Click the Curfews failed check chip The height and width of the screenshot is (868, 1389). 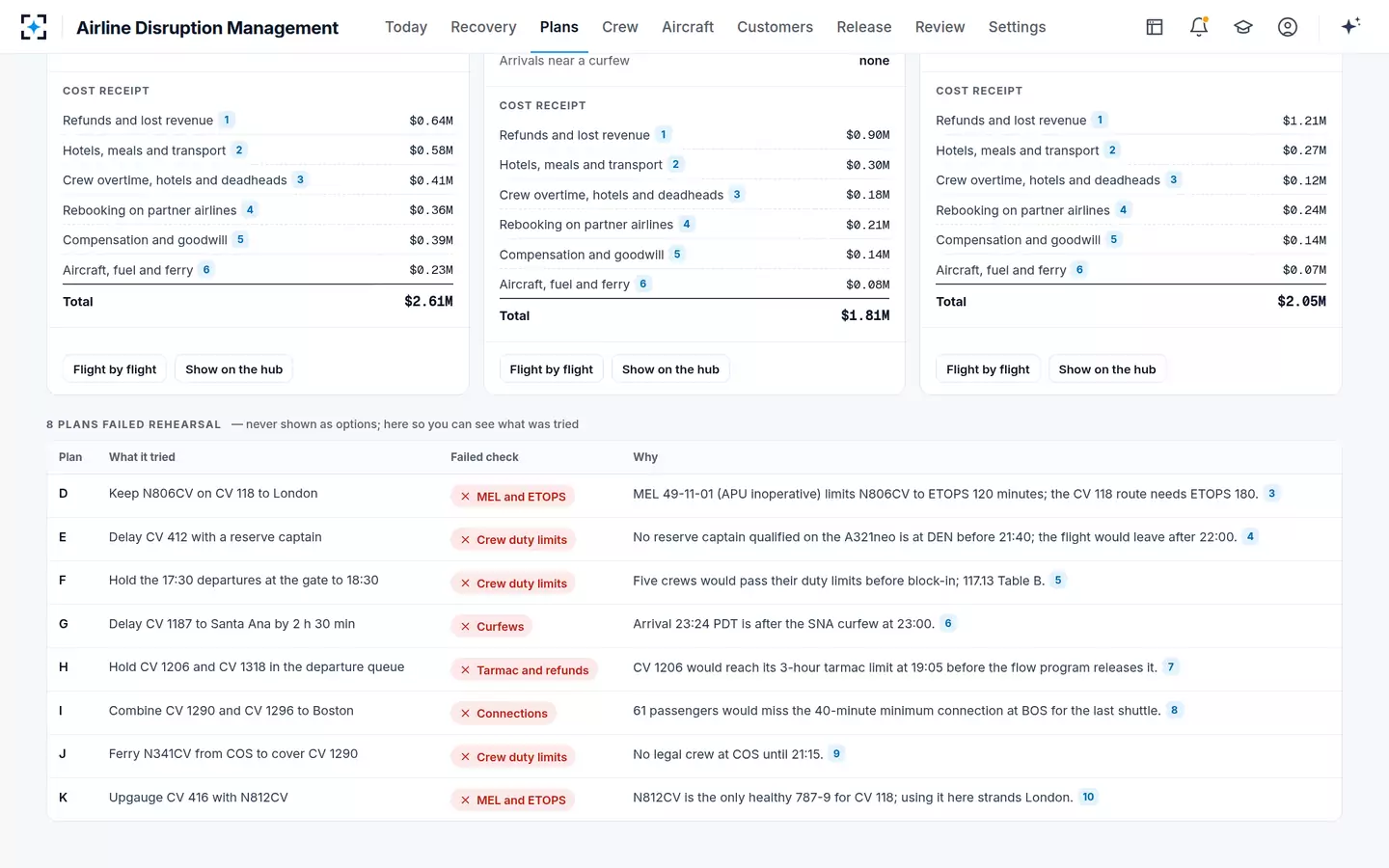(491, 627)
